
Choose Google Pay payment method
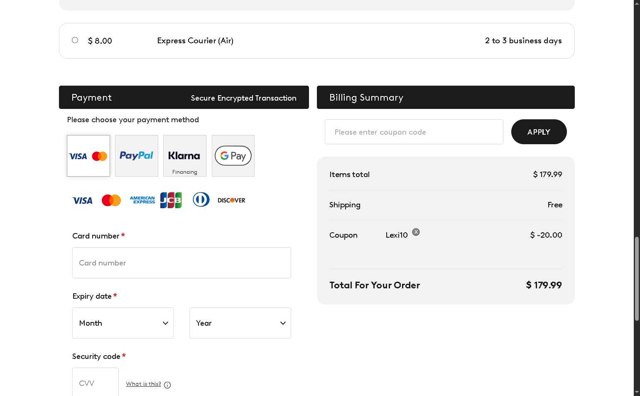click(233, 156)
